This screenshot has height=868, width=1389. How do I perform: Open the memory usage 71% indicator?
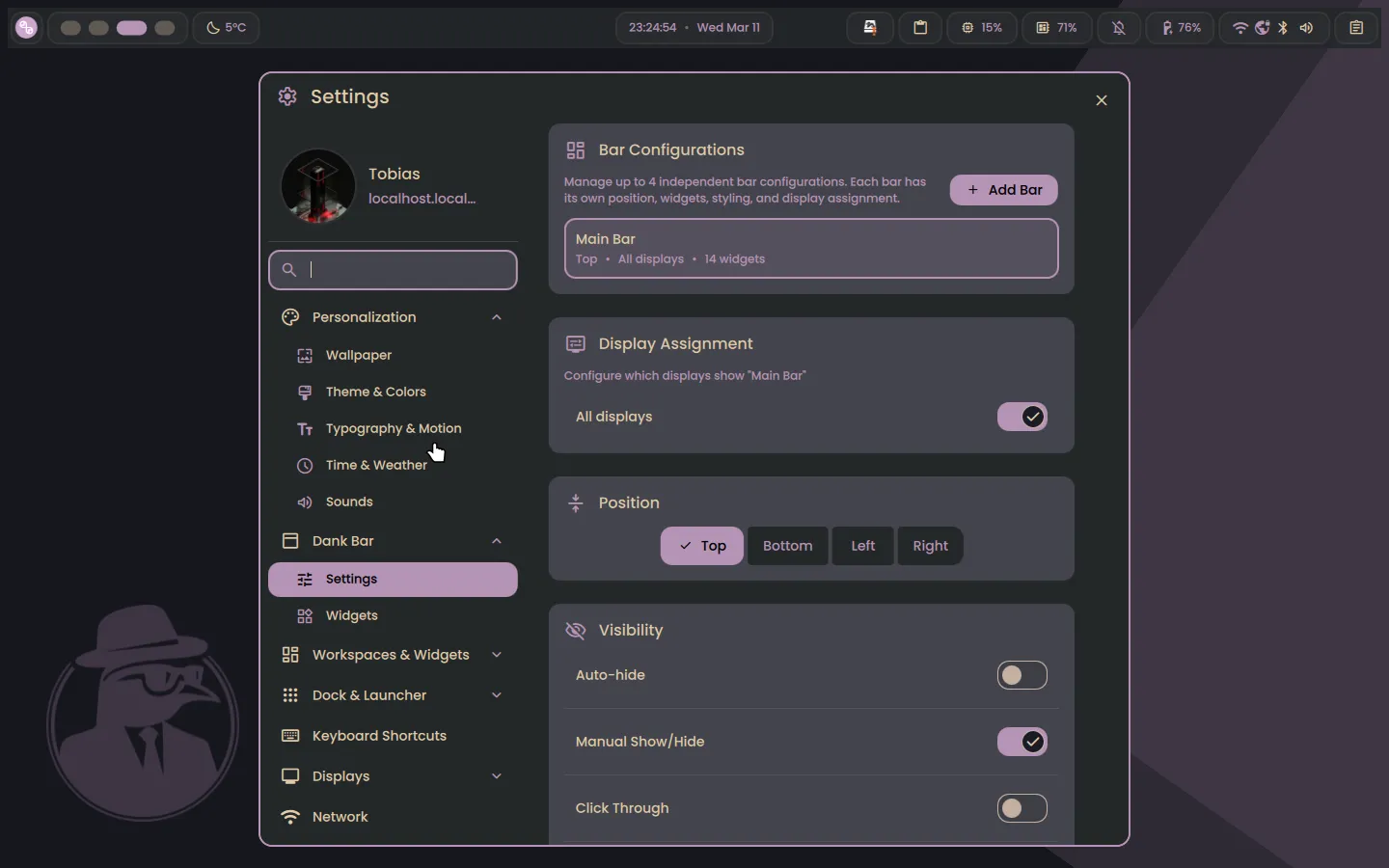(x=1055, y=27)
